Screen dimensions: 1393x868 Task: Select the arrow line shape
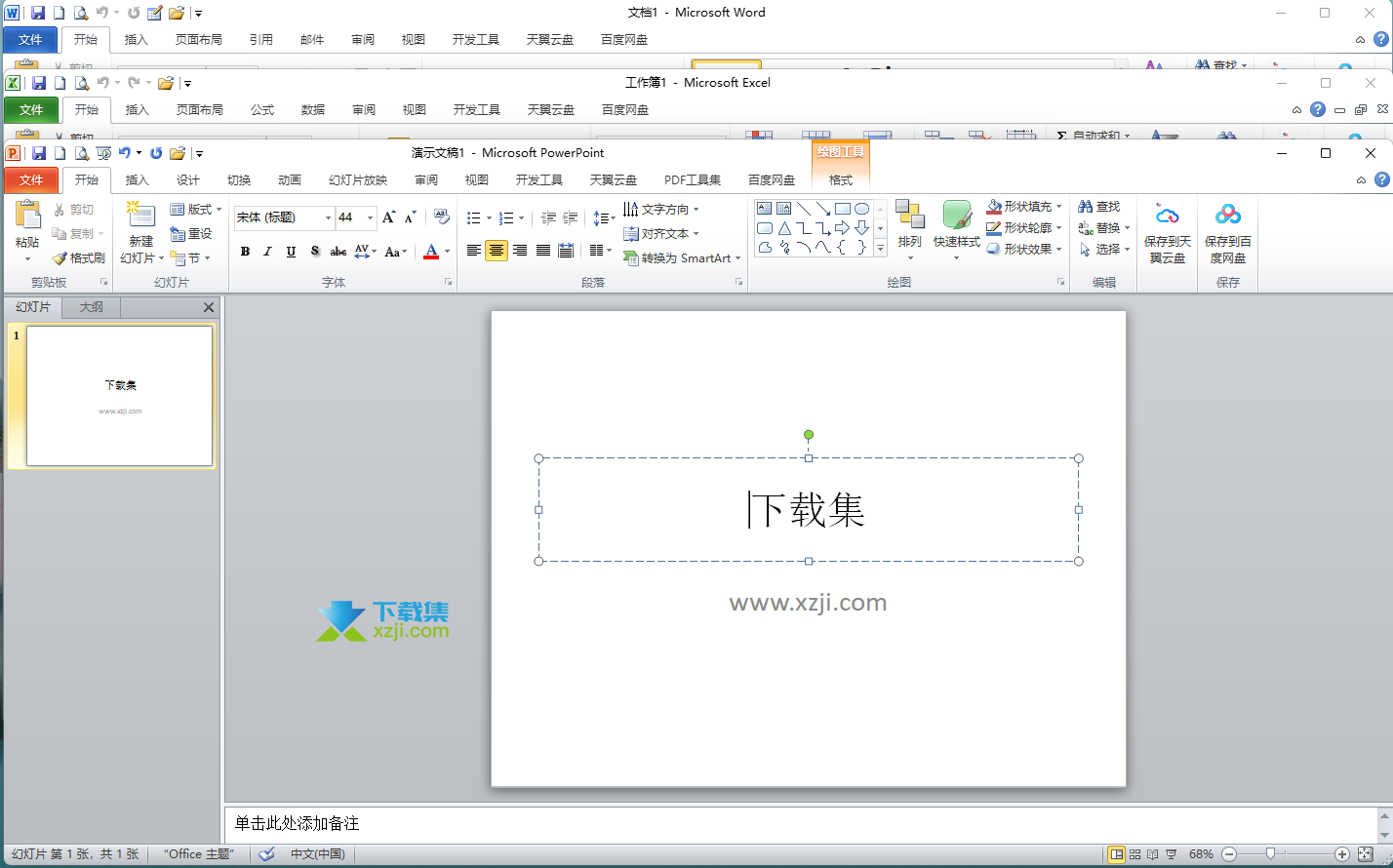823,209
